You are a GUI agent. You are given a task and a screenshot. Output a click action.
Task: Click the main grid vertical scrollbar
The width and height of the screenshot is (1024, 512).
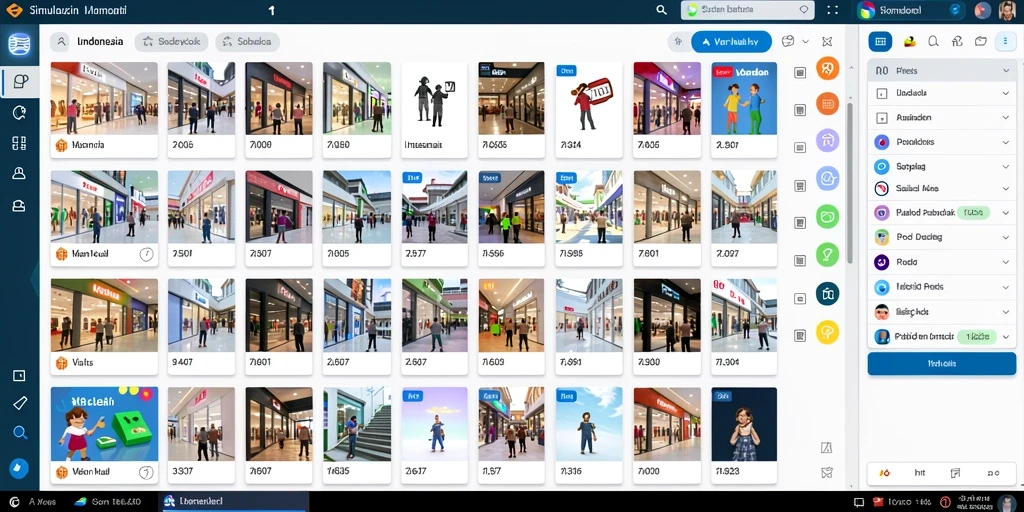pos(850,183)
